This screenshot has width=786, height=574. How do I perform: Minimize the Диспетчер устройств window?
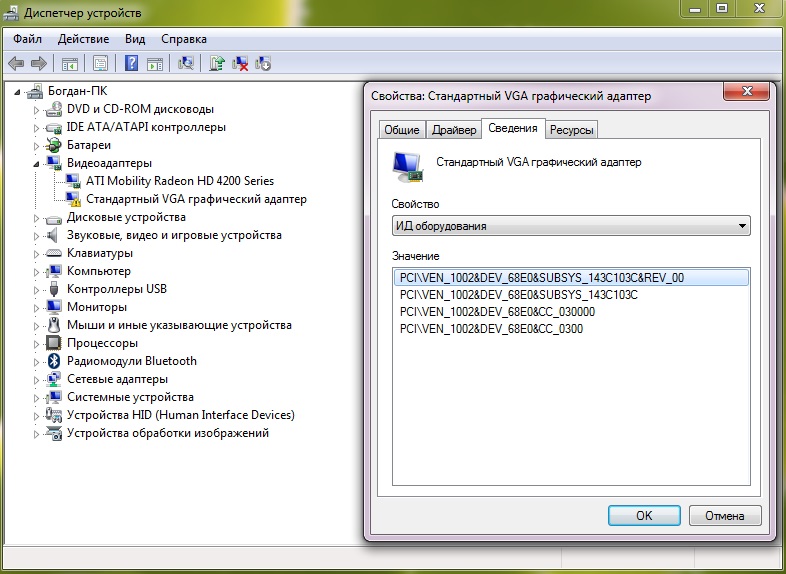tap(695, 7)
